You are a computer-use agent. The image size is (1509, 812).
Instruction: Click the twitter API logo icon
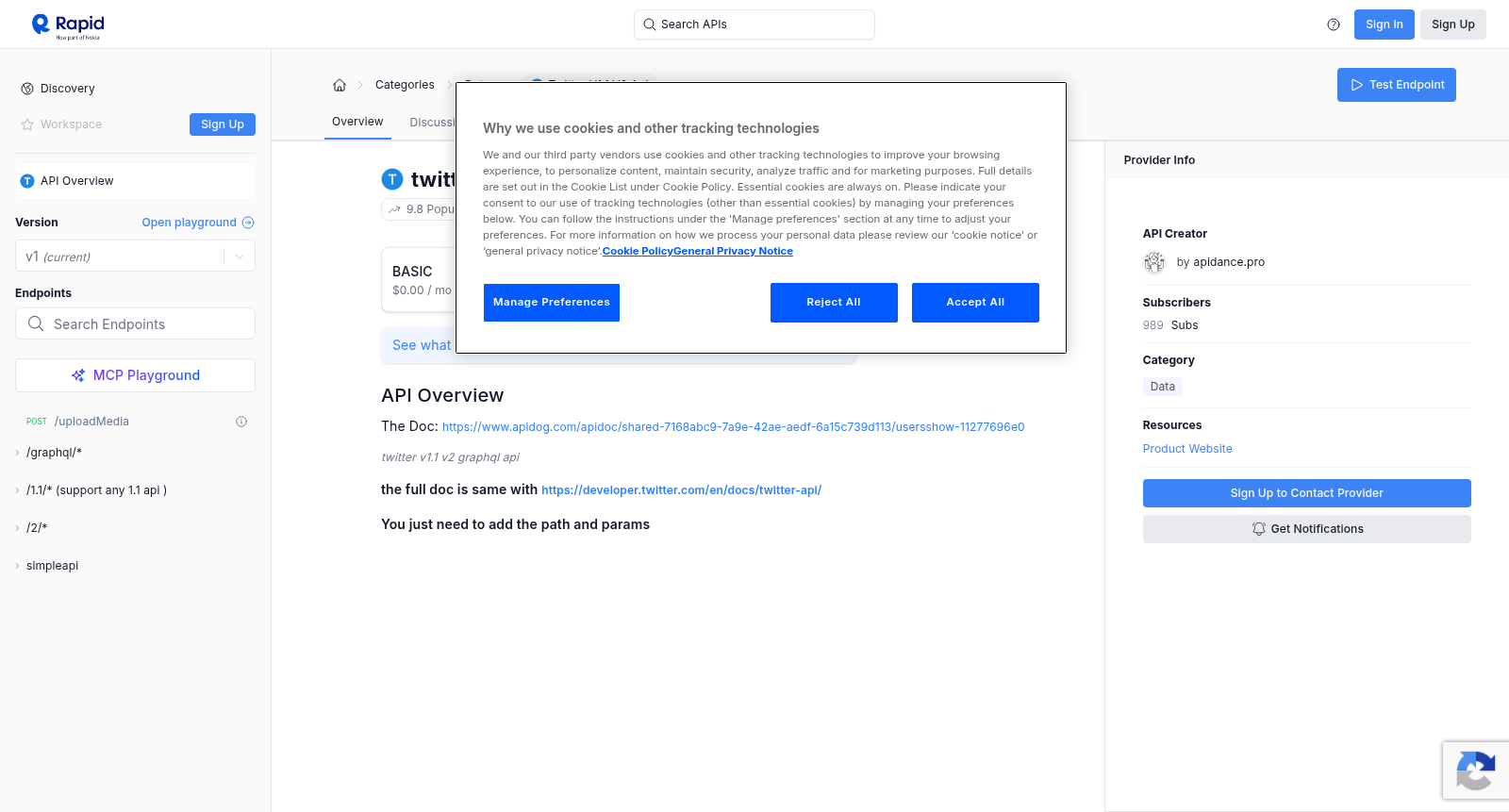[392, 179]
